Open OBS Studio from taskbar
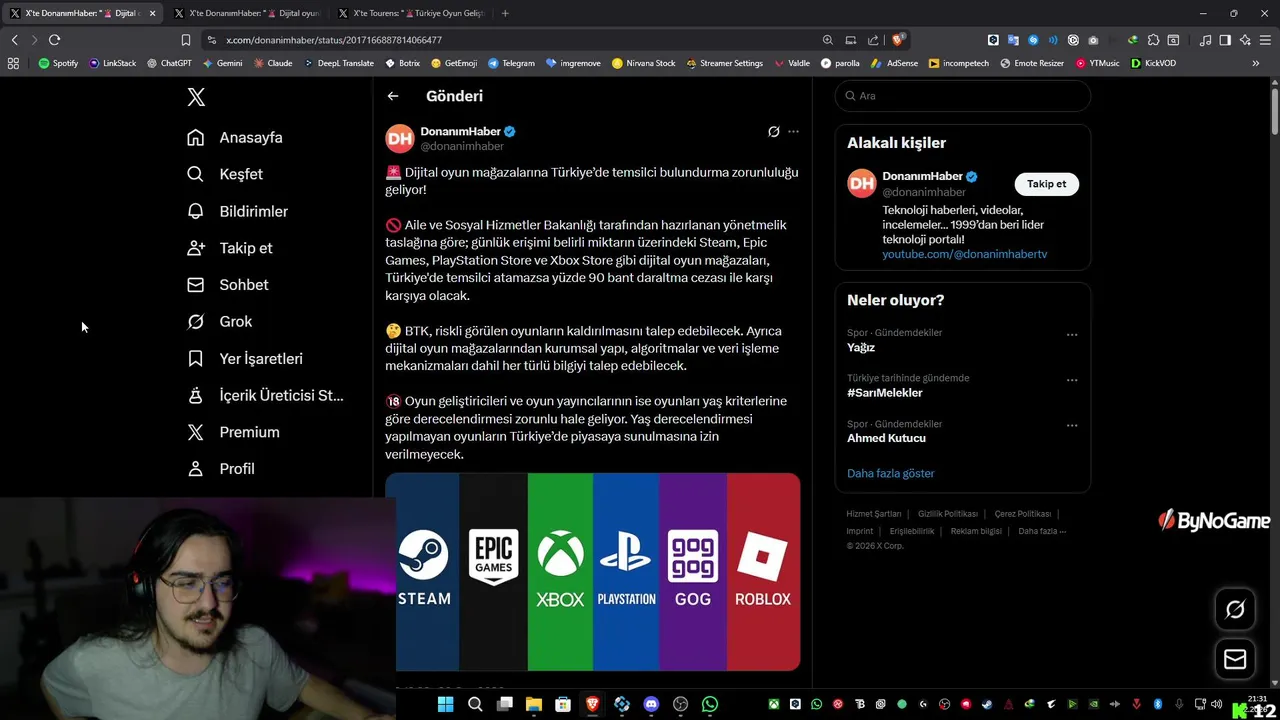1280x720 pixels. (681, 704)
